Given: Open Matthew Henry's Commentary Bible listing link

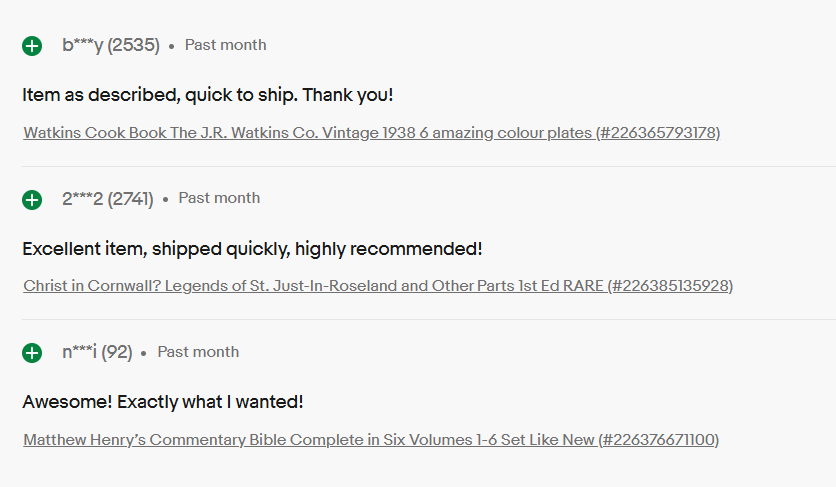Looking at the screenshot, I should [x=309, y=440].
